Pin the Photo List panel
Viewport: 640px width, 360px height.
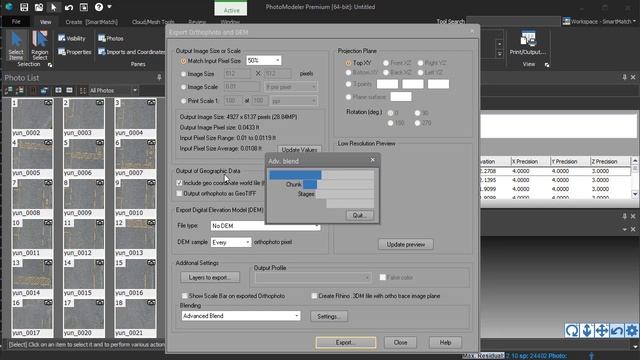[159, 77]
